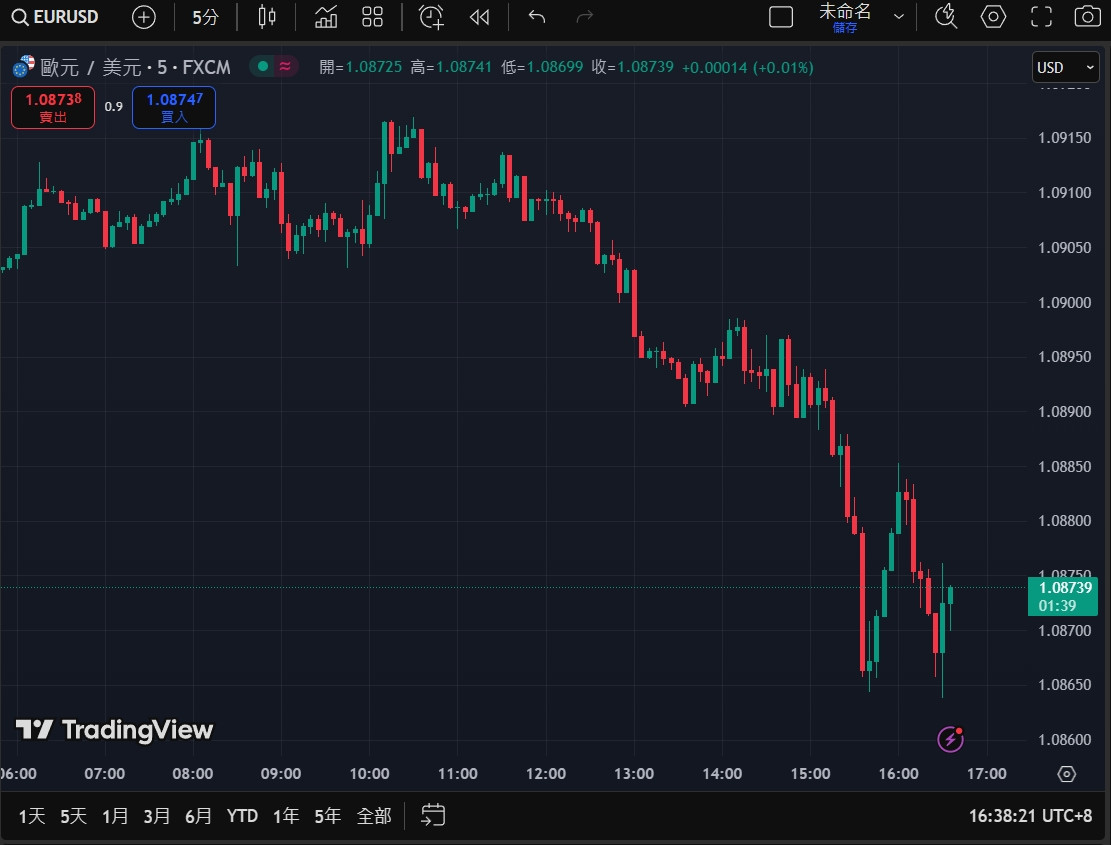Click the blue 買入 buy button
Image resolution: width=1111 pixels, height=845 pixels.
coord(174,108)
